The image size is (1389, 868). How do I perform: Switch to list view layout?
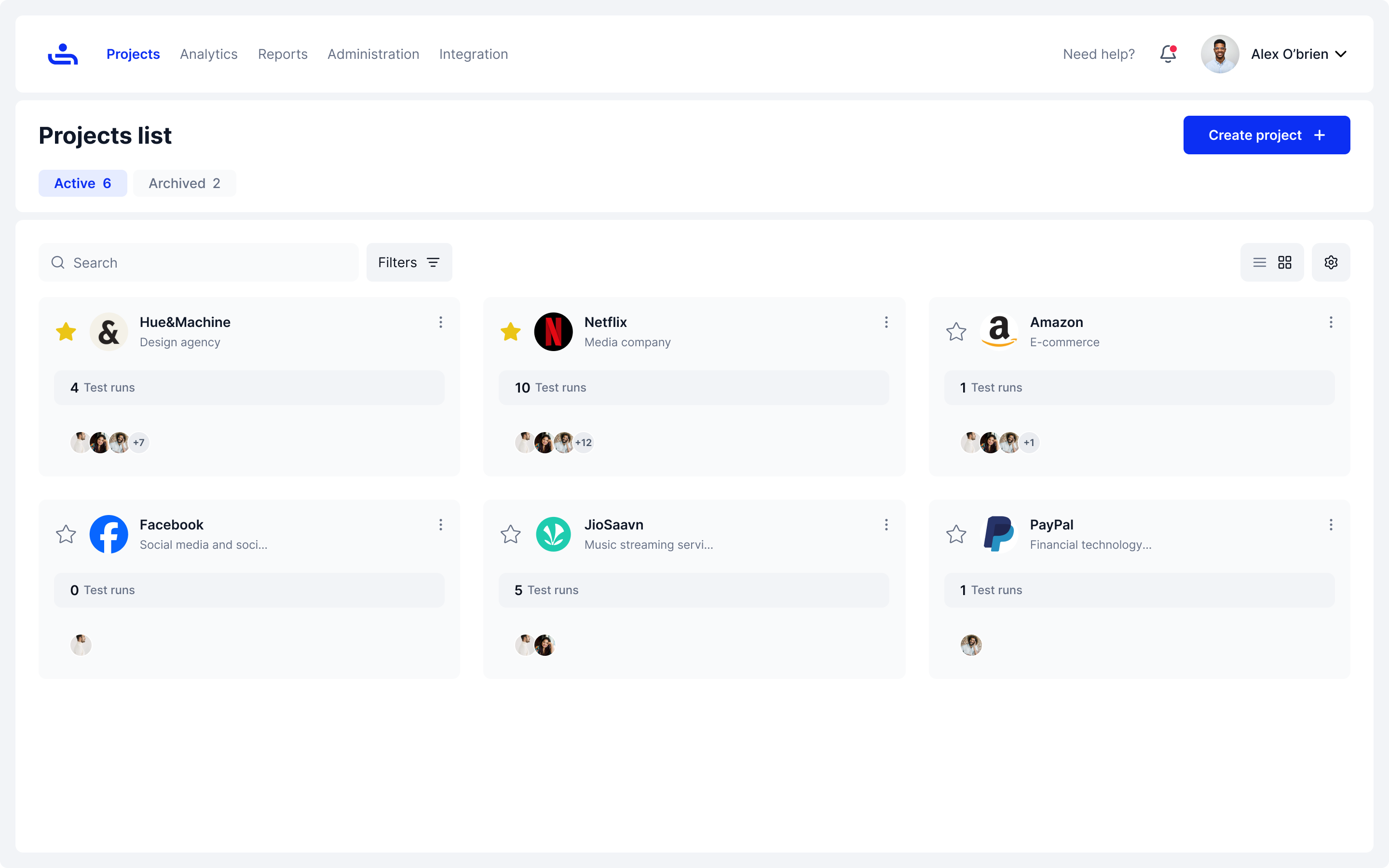(x=1259, y=262)
